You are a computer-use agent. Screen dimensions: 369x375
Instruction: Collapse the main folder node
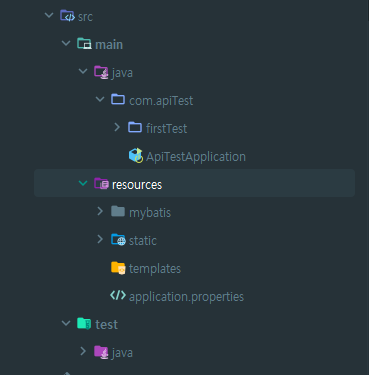[66, 43]
